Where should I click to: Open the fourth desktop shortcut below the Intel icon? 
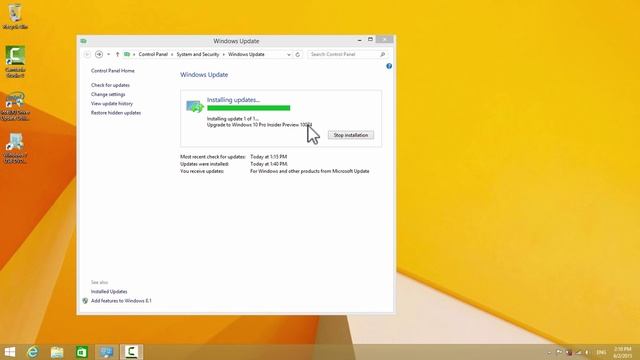[16, 148]
